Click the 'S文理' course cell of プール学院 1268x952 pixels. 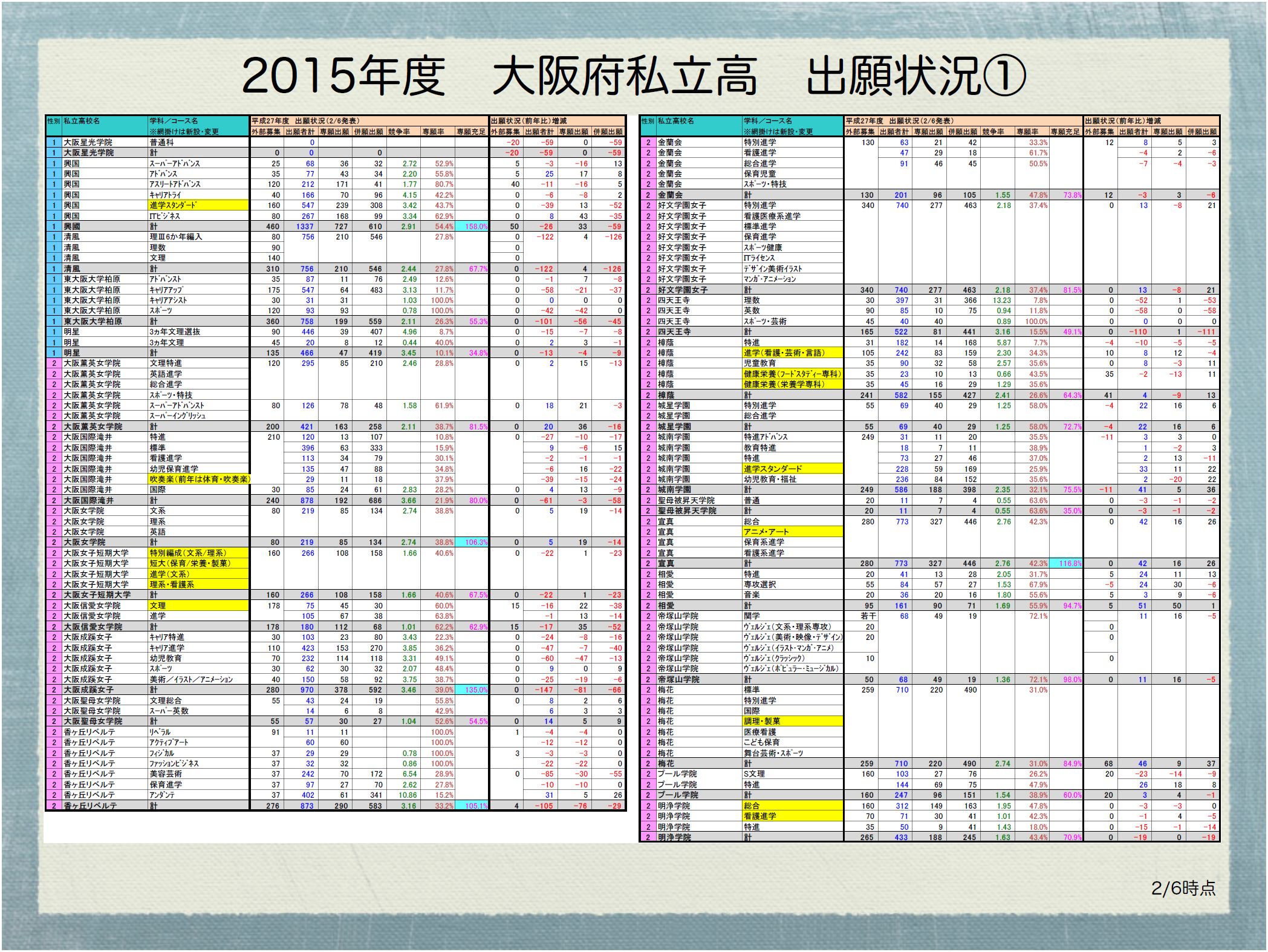coord(793,774)
